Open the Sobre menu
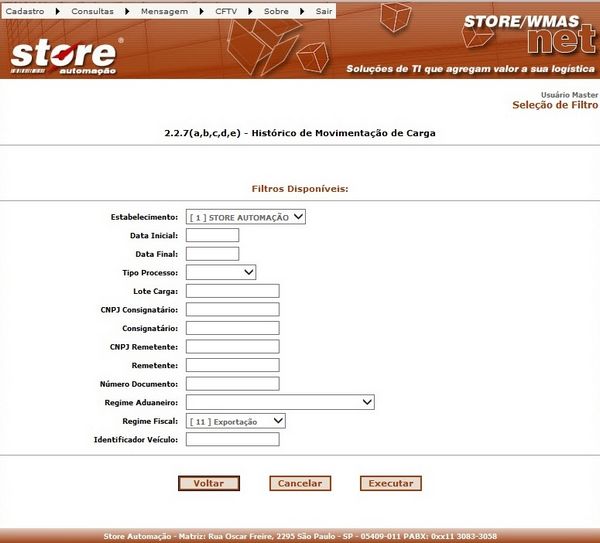This screenshot has width=600, height=543. coord(276,10)
